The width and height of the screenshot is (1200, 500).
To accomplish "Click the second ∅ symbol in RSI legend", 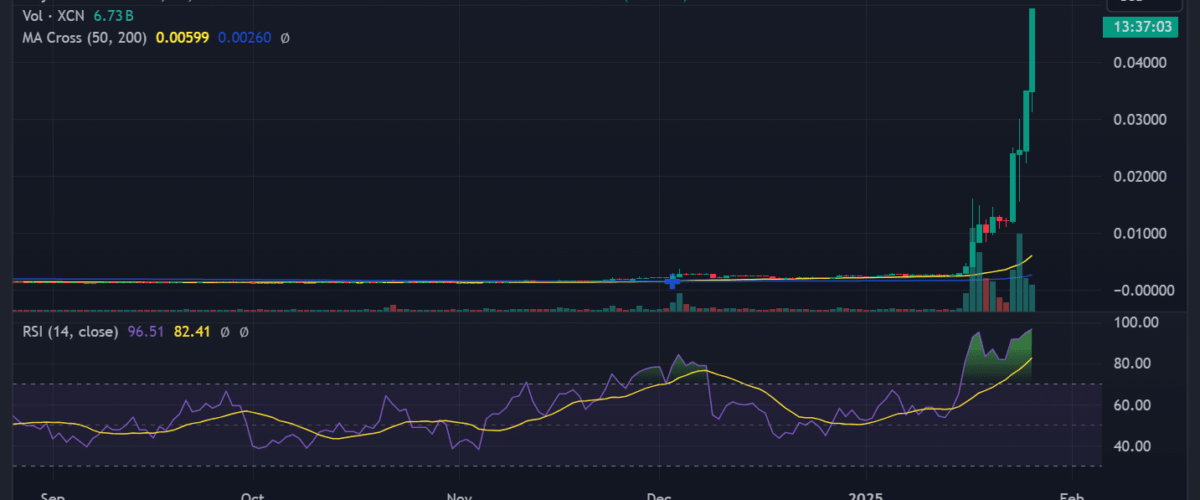I will click(x=245, y=331).
